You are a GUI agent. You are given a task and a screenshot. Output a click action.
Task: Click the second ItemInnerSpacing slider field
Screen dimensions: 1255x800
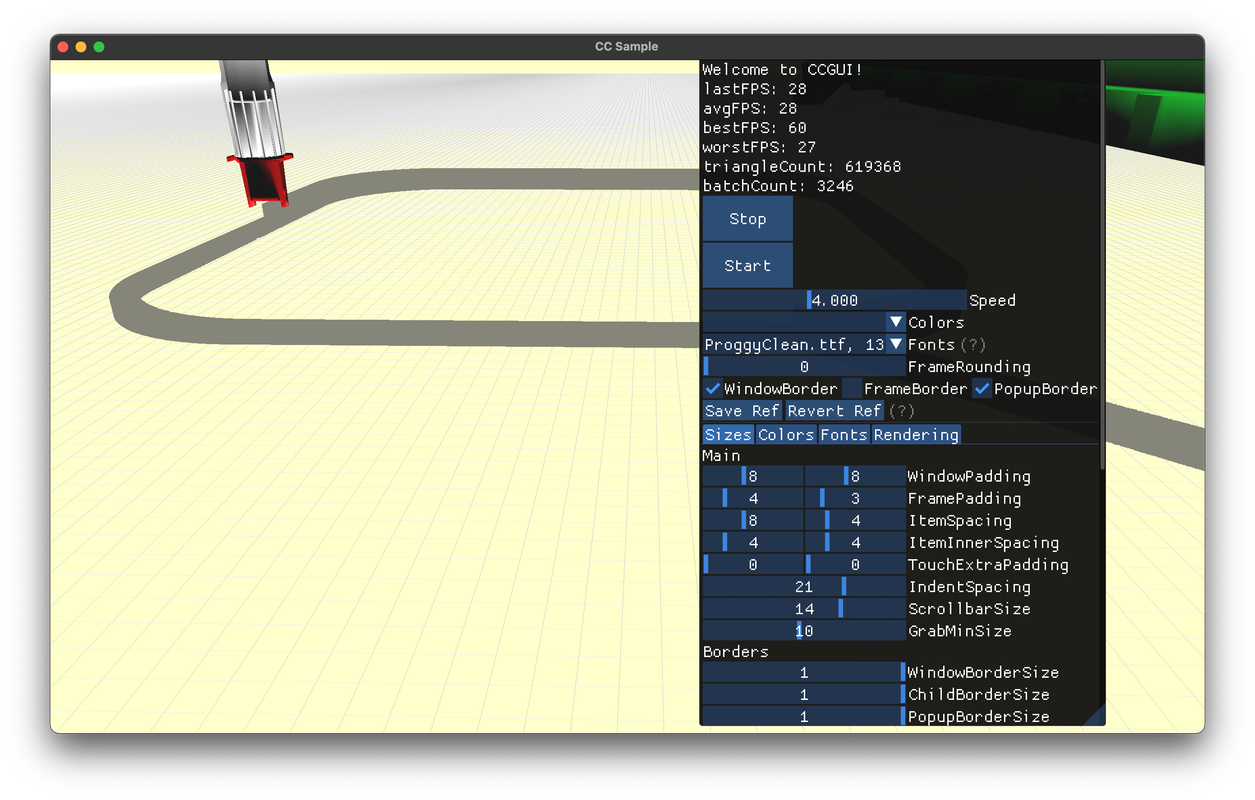tap(855, 542)
